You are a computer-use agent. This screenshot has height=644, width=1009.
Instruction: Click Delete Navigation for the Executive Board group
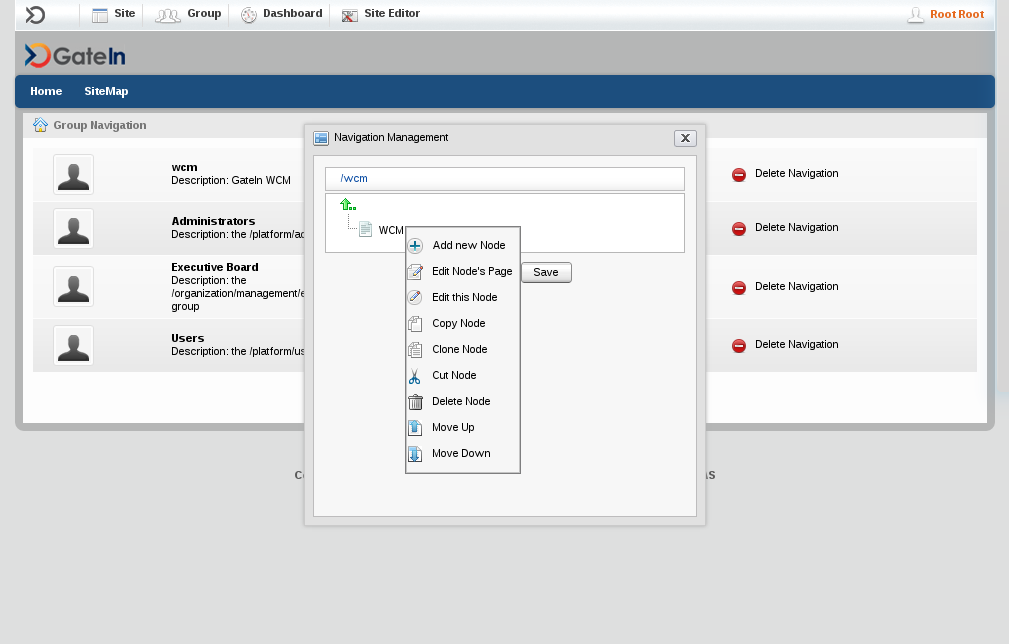pyautogui.click(x=796, y=286)
